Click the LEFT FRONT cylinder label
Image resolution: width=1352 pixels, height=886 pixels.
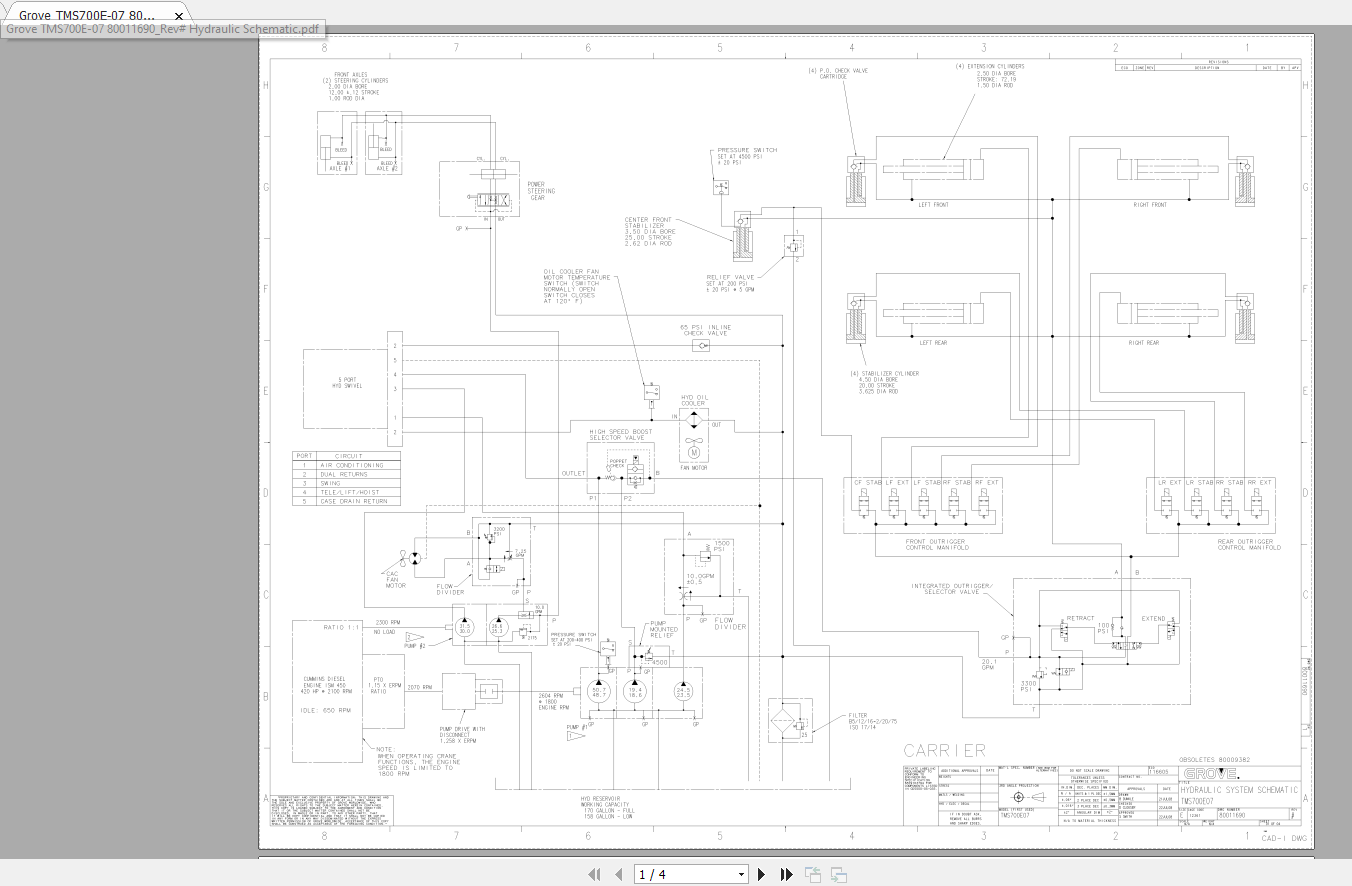(933, 204)
